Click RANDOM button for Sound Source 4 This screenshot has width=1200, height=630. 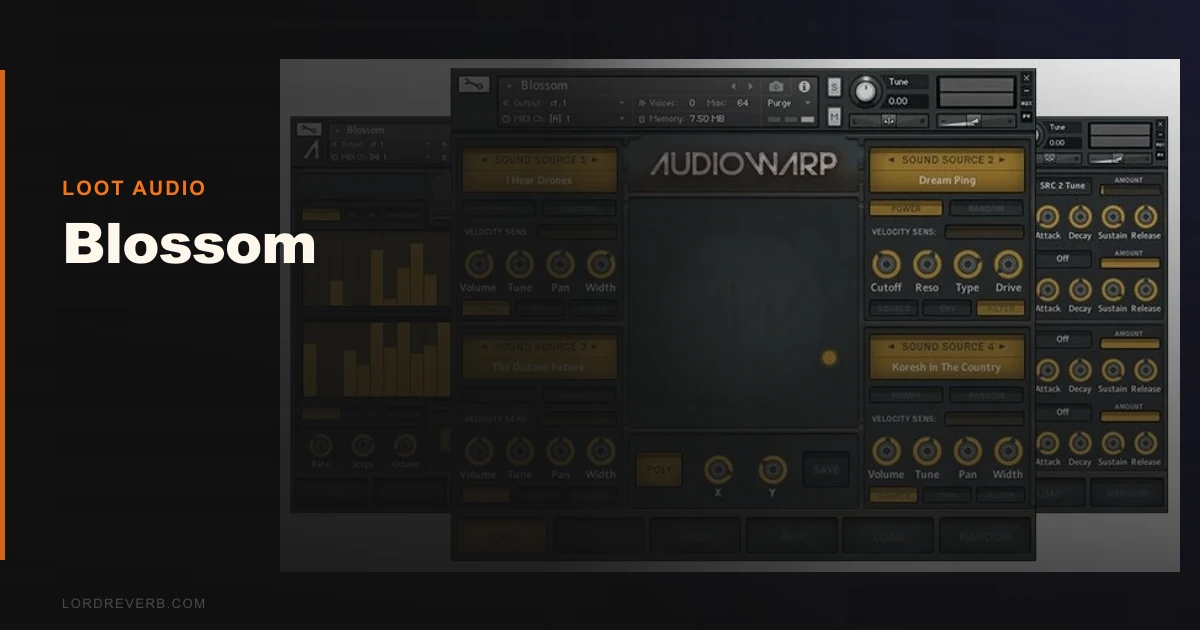point(986,396)
